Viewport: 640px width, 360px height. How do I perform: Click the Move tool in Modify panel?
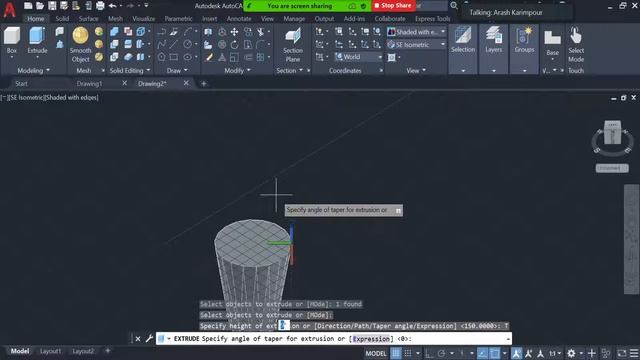pyautogui.click(x=234, y=32)
